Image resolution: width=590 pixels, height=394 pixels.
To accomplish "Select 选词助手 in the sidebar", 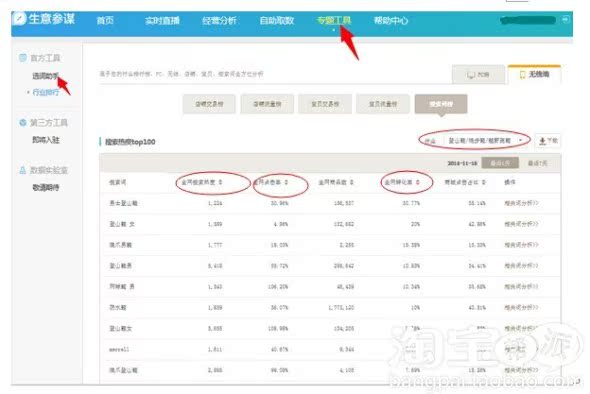I will [x=46, y=76].
